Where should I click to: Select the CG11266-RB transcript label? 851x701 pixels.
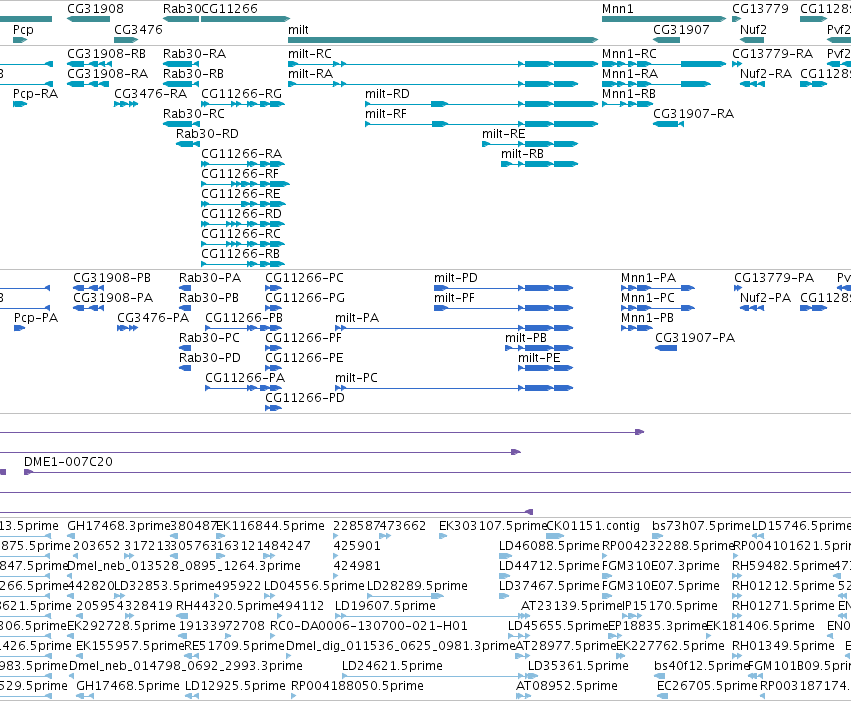[x=241, y=254]
